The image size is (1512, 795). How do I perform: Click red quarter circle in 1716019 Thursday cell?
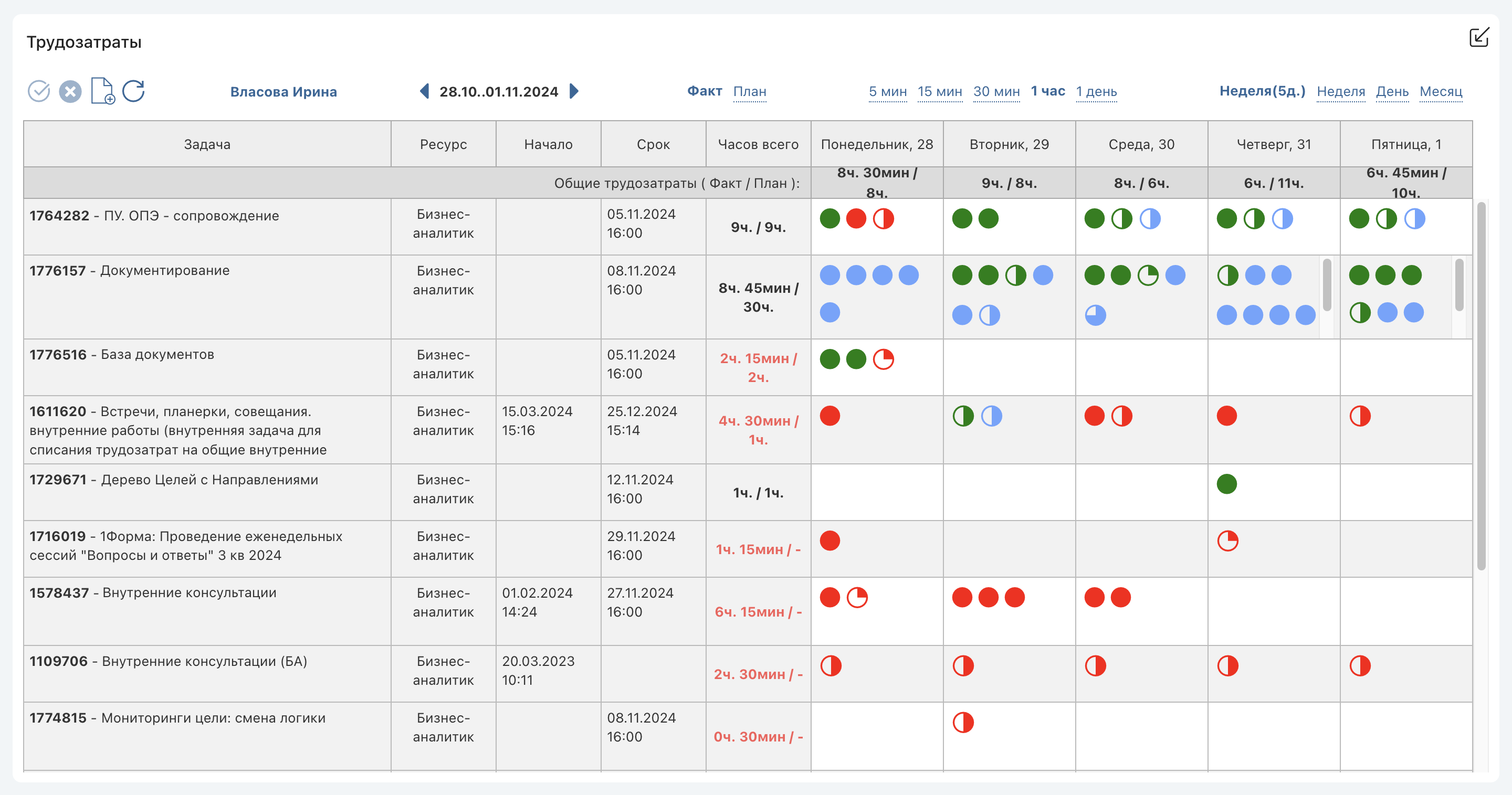tap(1227, 540)
